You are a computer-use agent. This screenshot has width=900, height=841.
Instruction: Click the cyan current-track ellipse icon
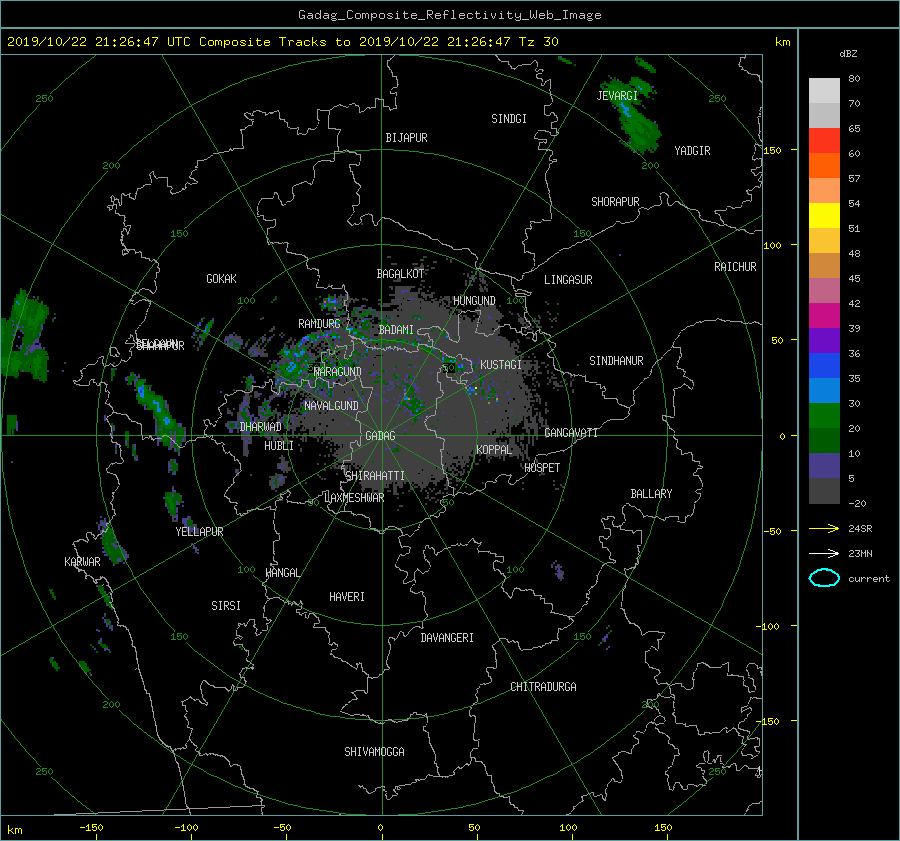pos(824,578)
